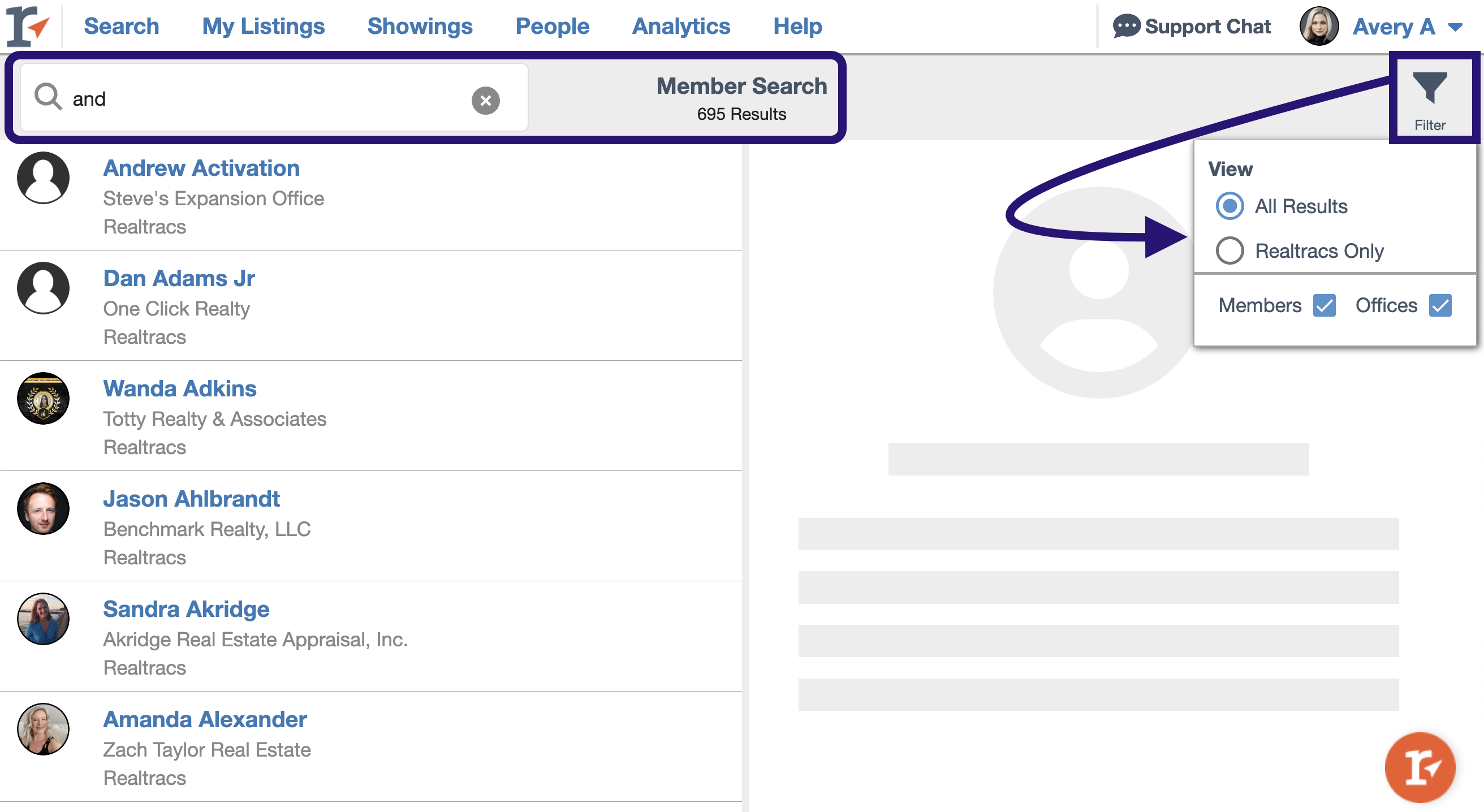Select the All Results radio button
The width and height of the screenshot is (1484, 812).
1230,206
